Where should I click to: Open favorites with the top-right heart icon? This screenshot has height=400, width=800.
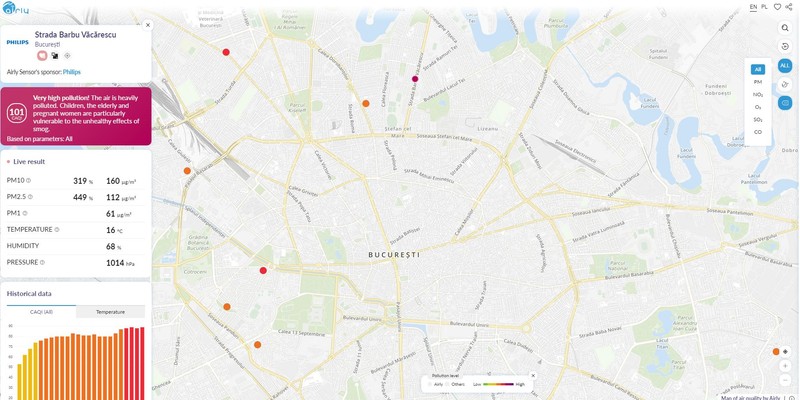[778, 7]
